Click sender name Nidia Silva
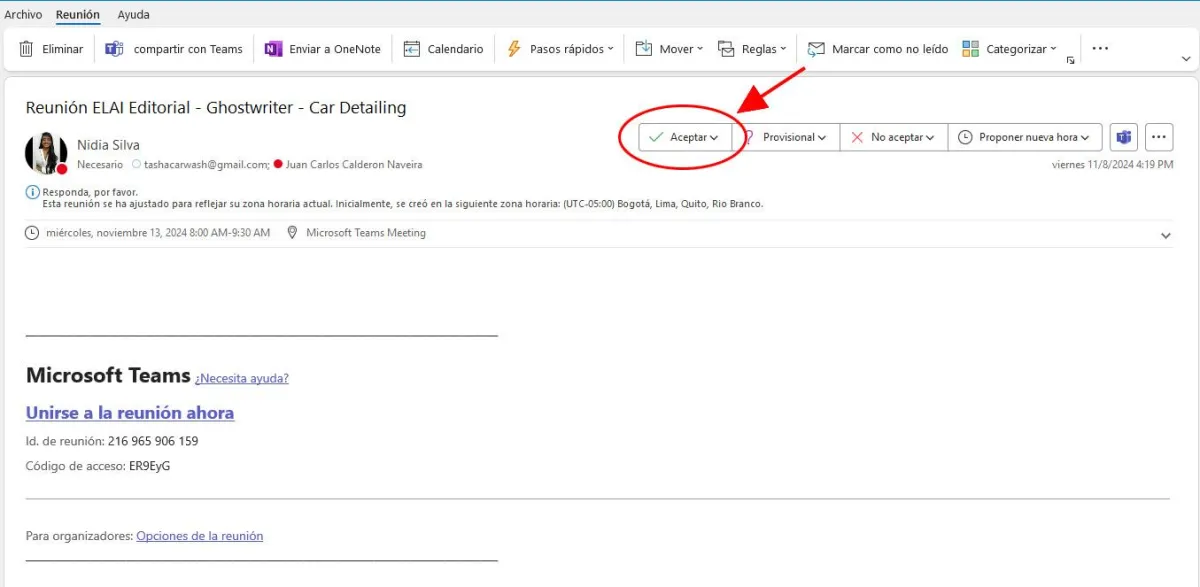This screenshot has width=1200, height=587. pos(108,146)
